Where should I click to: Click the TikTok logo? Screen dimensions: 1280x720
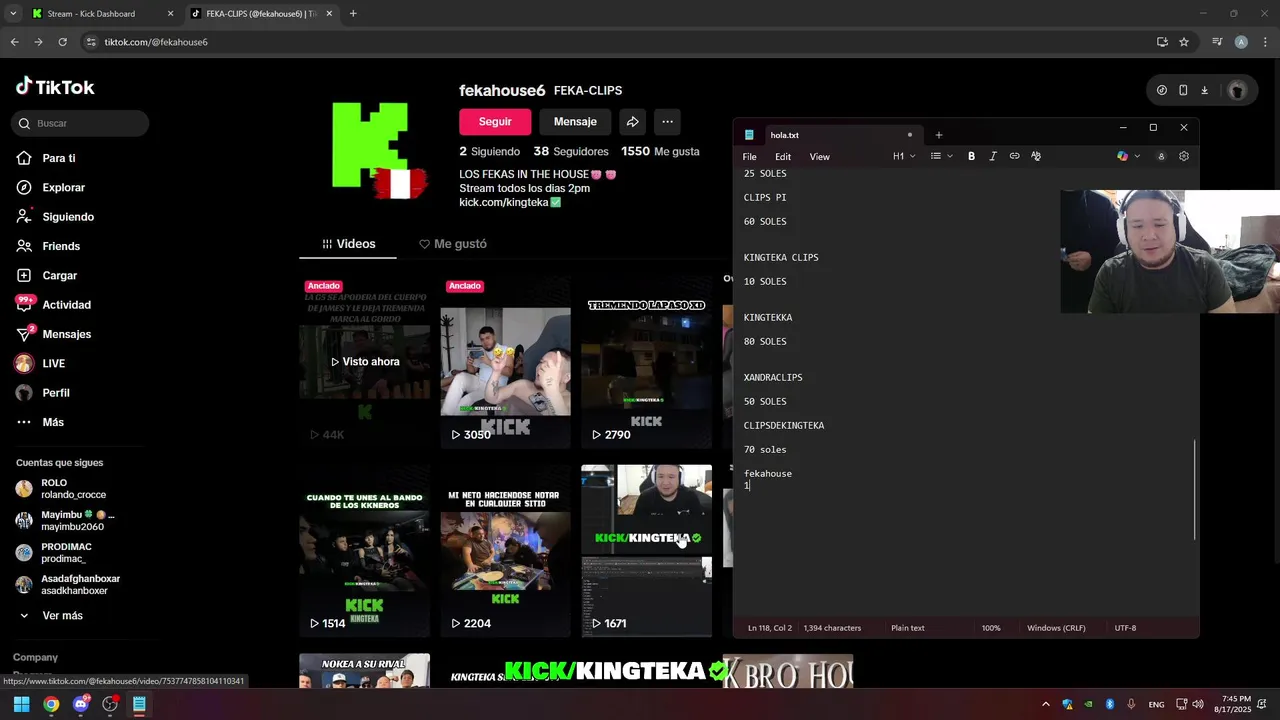click(x=55, y=87)
